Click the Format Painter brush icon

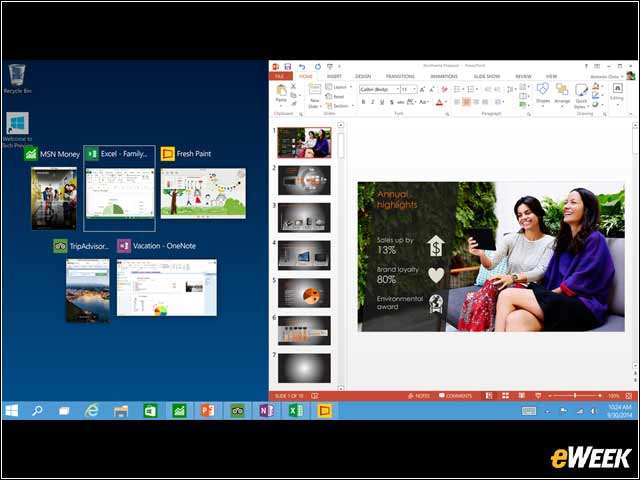(293, 104)
